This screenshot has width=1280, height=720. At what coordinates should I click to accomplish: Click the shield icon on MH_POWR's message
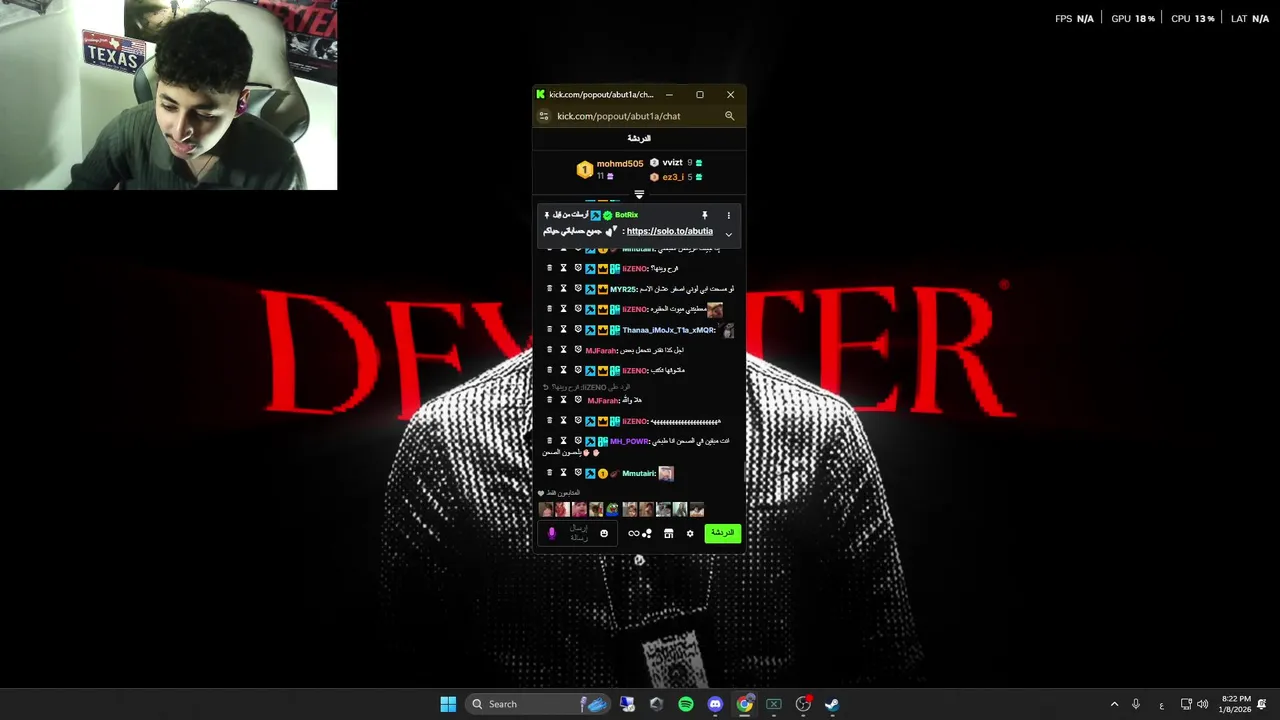(578, 441)
